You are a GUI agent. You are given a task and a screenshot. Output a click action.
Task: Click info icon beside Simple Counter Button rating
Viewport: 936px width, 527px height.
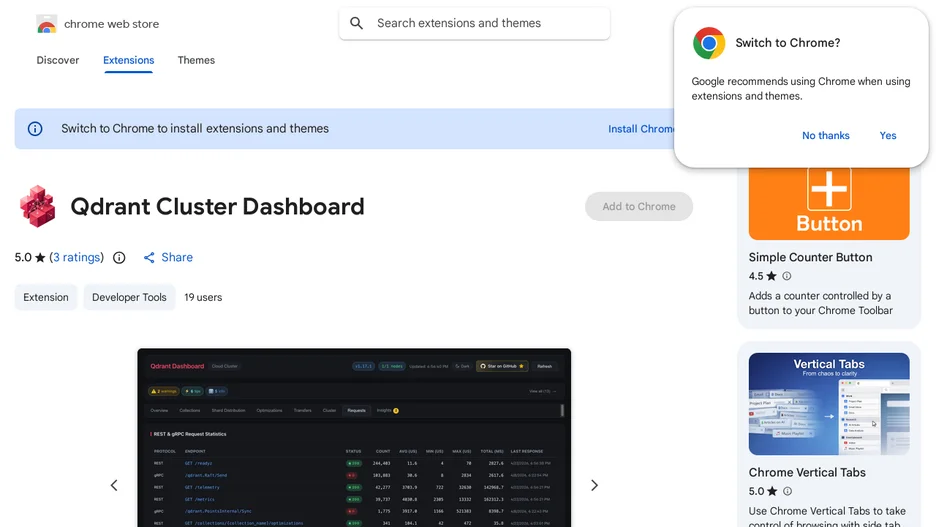[787, 276]
